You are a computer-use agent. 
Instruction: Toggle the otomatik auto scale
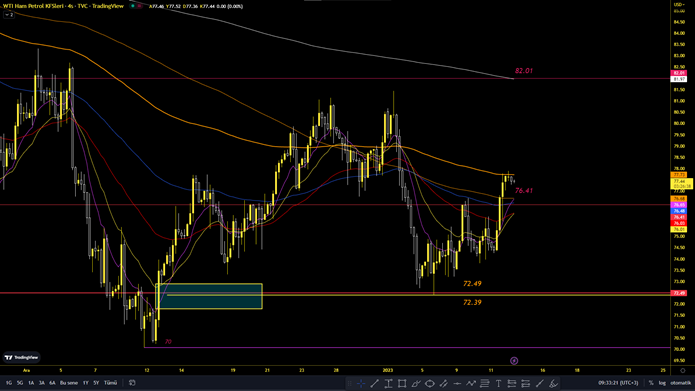pos(680,383)
